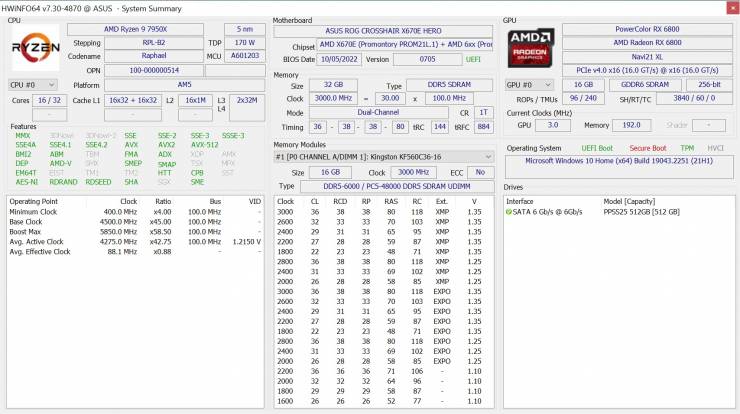Viewport: 740px width, 414px height.
Task: Select the OPN value 100-000000514
Action: (154, 70)
